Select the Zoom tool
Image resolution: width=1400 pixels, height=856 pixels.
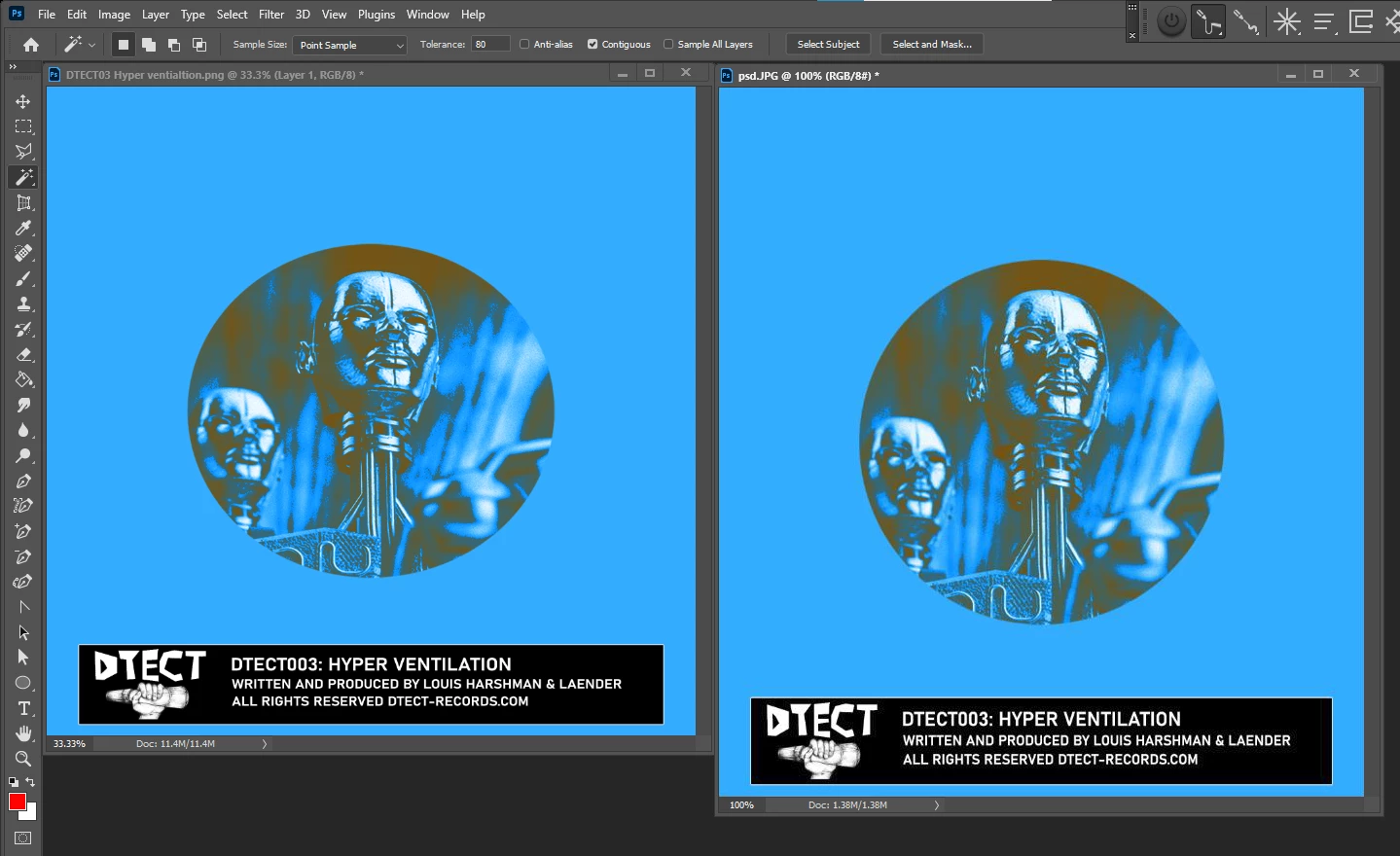(23, 759)
